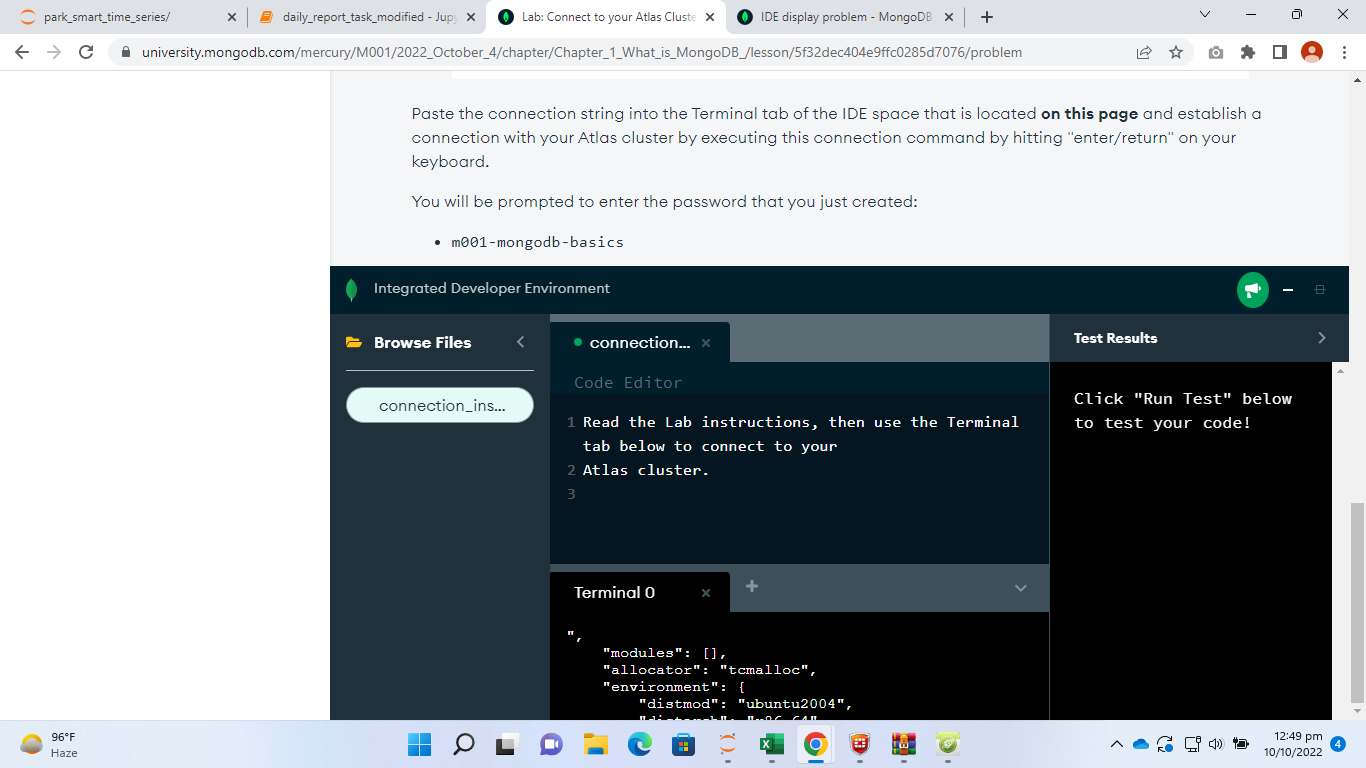The width and height of the screenshot is (1366, 768).
Task: Open Excel from the taskbar
Action: point(771,744)
